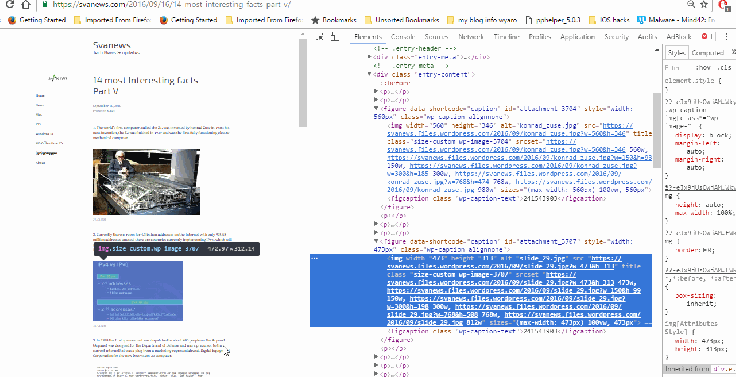The width and height of the screenshot is (736, 377).
Task: Click the first Firefox 'Getting Started' bookmark
Action: 37,20
